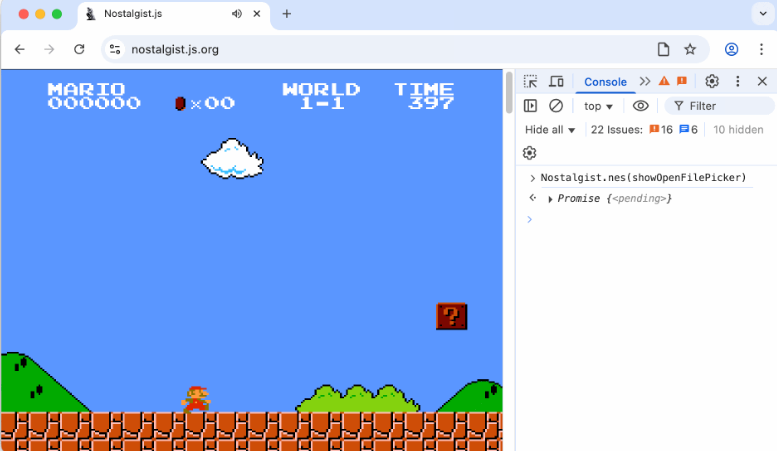Open DevTools customize menu
This screenshot has height=451, width=777.
pyautogui.click(x=737, y=81)
